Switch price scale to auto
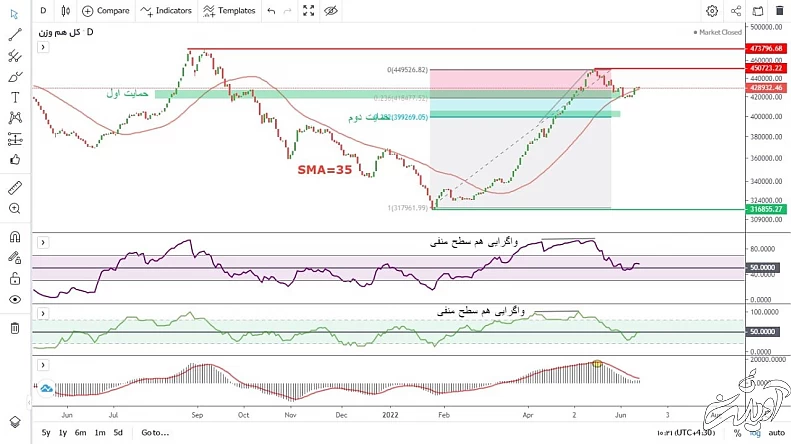Screen dimensions: 791x444 776,433
